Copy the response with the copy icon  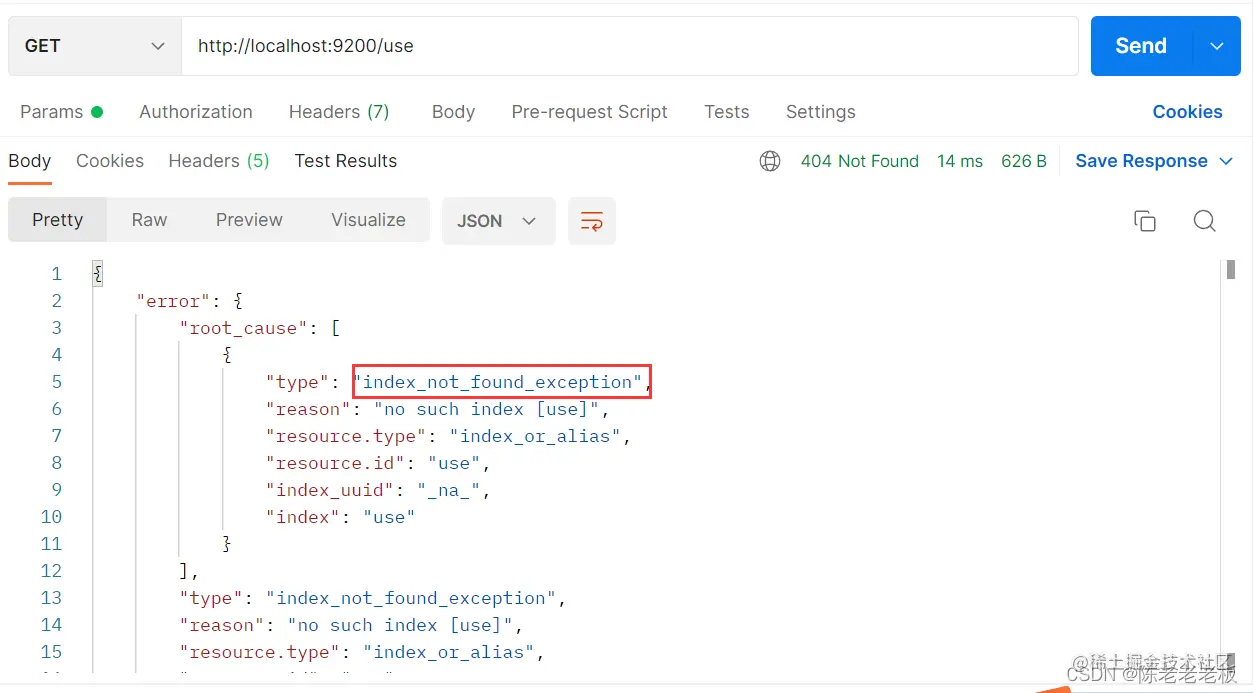(1145, 221)
